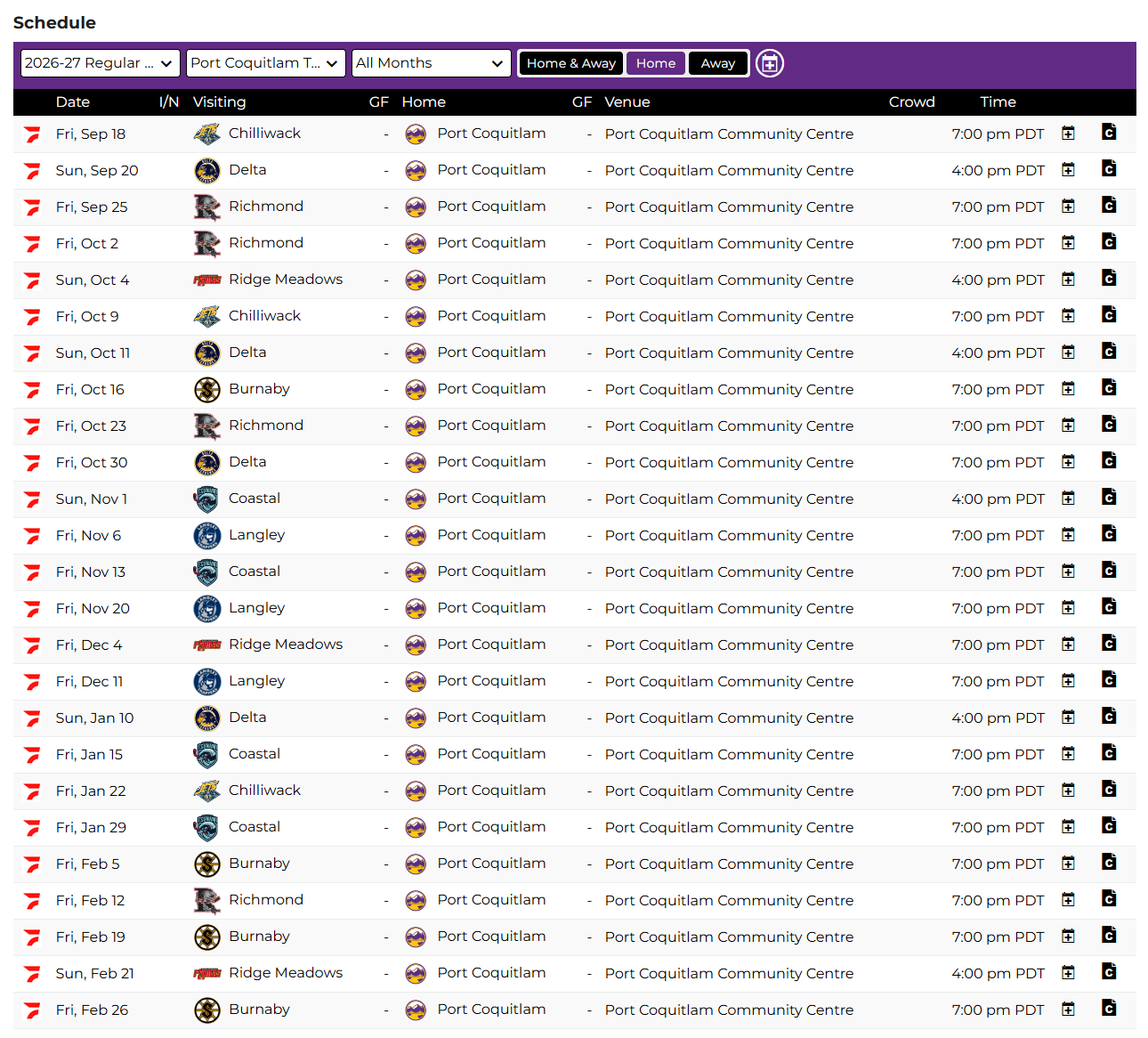Click the FloSports icon for Fri, Sep 18
Image resolution: width=1148 pixels, height=1038 pixels.
(x=33, y=134)
